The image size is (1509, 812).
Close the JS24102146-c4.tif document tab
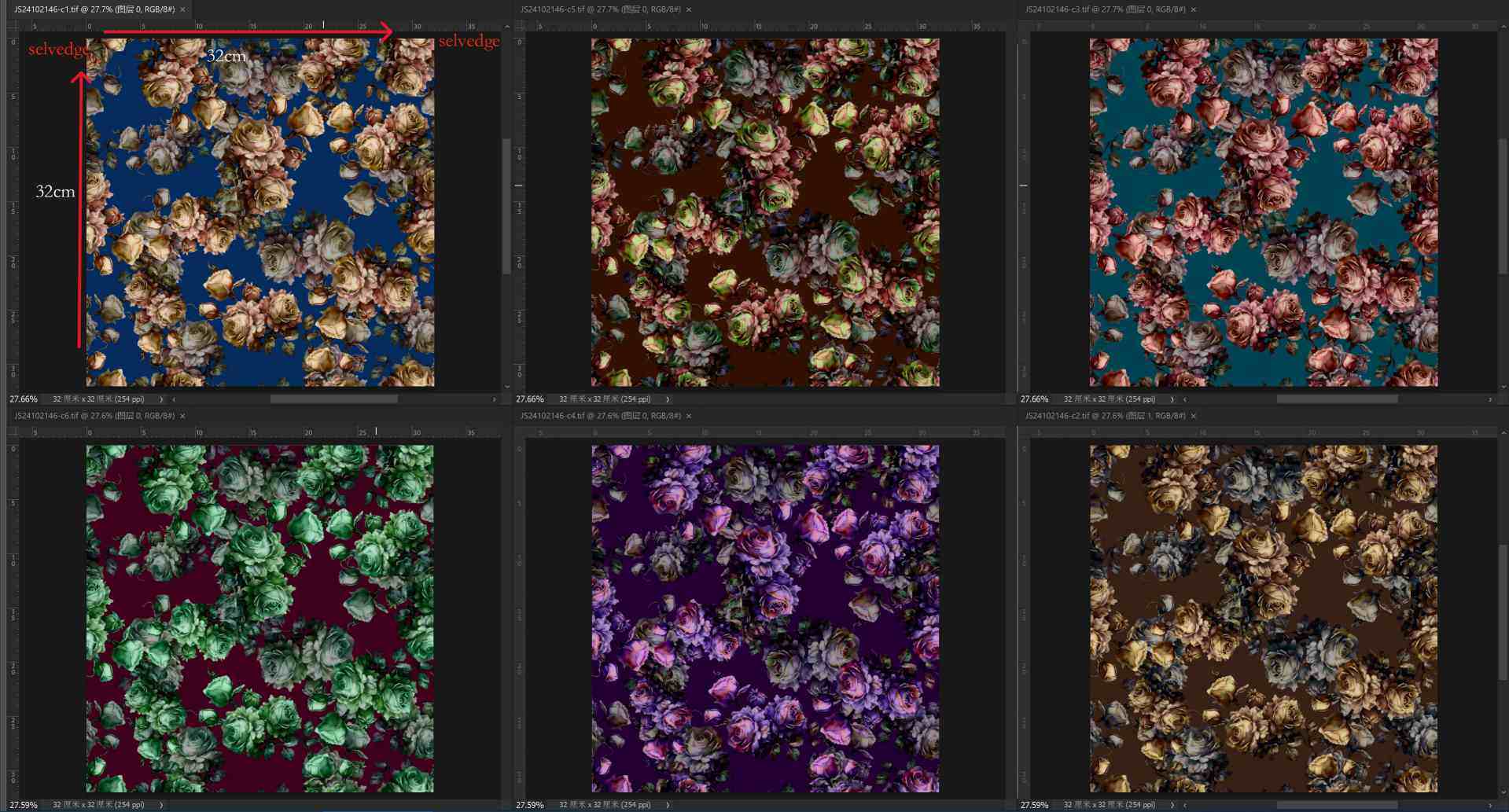tap(689, 416)
